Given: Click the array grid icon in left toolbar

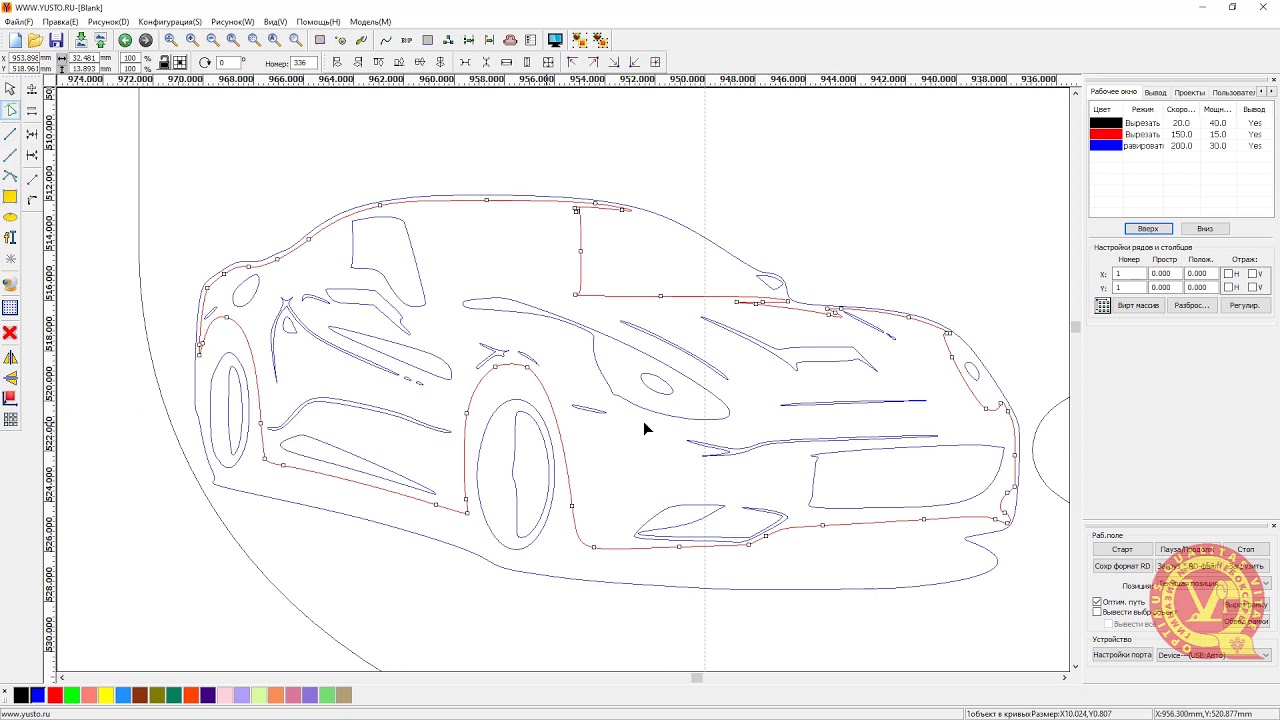Looking at the screenshot, I should [10, 420].
